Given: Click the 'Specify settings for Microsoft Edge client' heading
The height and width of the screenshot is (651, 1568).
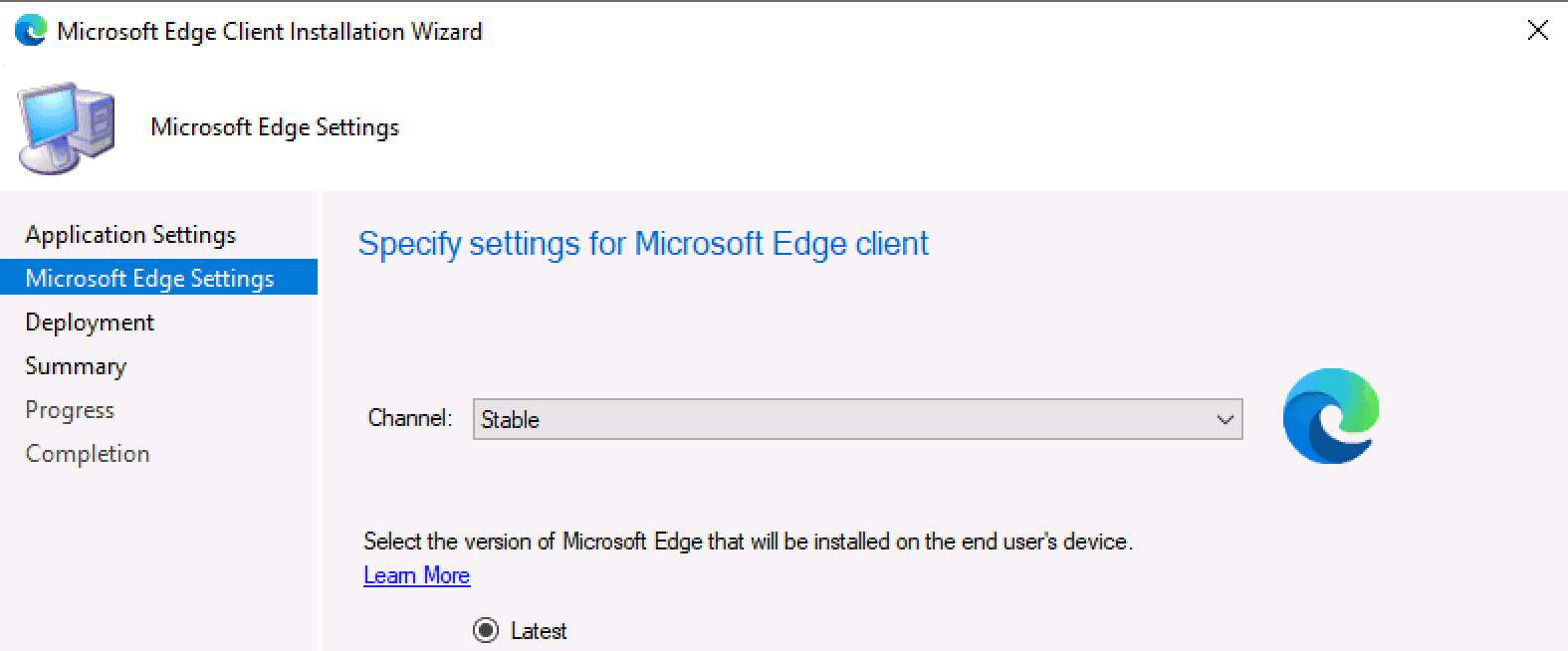Looking at the screenshot, I should click(x=643, y=244).
